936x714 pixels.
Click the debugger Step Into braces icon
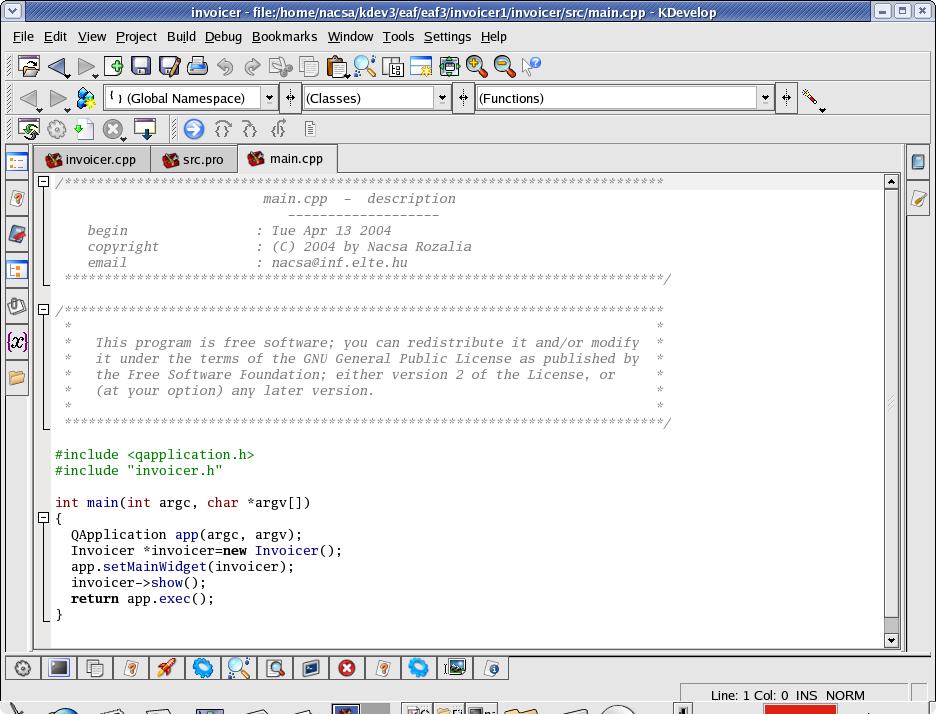click(250, 129)
